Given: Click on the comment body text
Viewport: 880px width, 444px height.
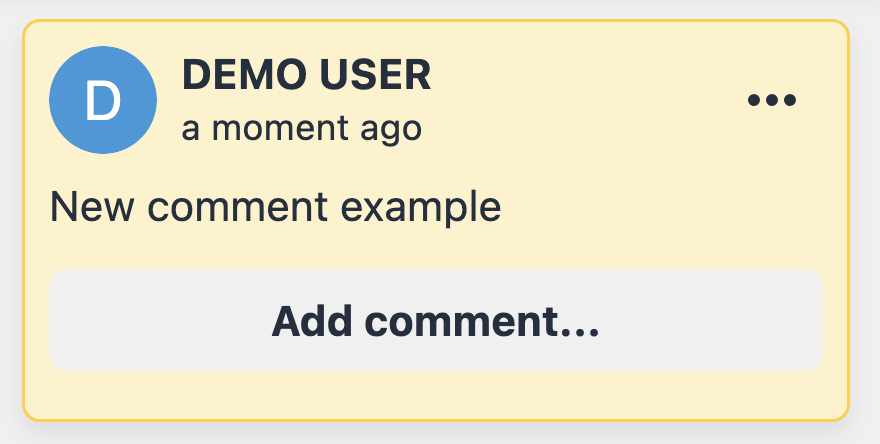Looking at the screenshot, I should tap(275, 208).
